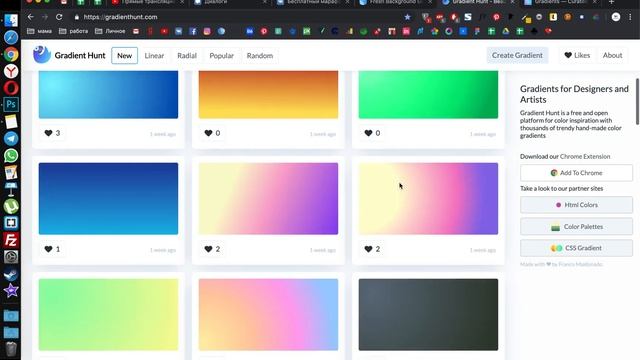Viewport: 640px width, 360px height.
Task: Show Random gradients
Action: 260,56
